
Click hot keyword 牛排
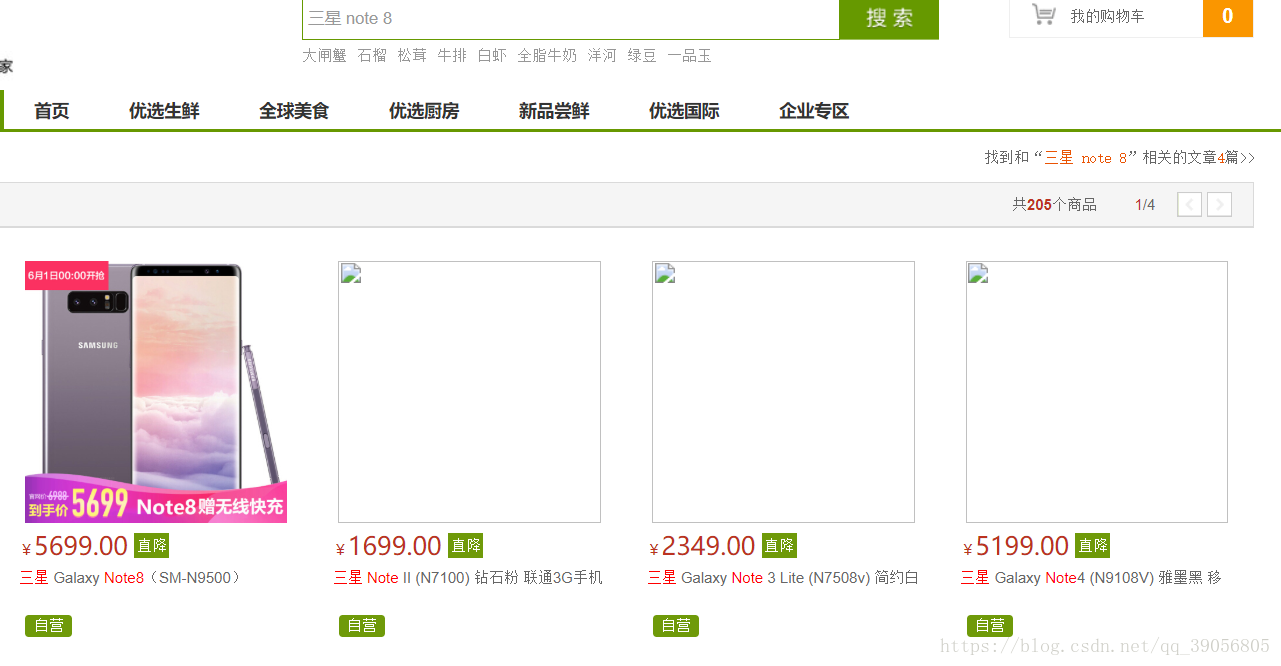[452, 56]
